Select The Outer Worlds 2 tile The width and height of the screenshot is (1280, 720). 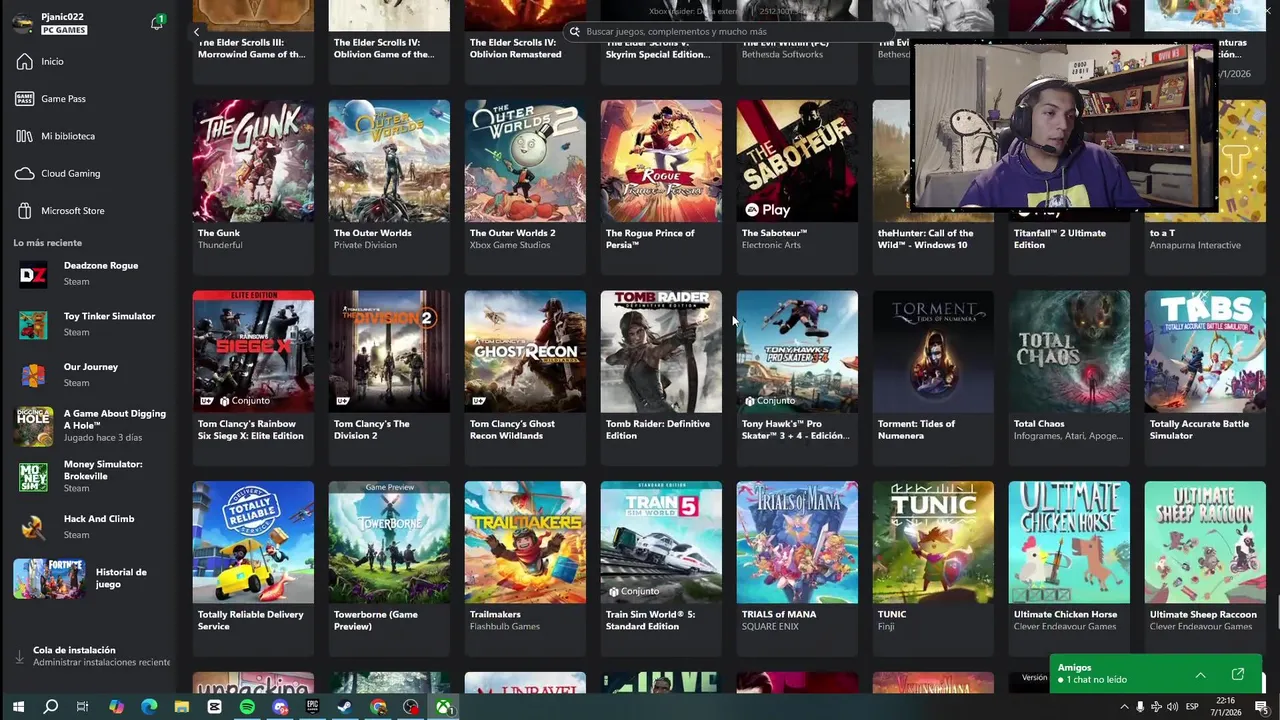525,186
